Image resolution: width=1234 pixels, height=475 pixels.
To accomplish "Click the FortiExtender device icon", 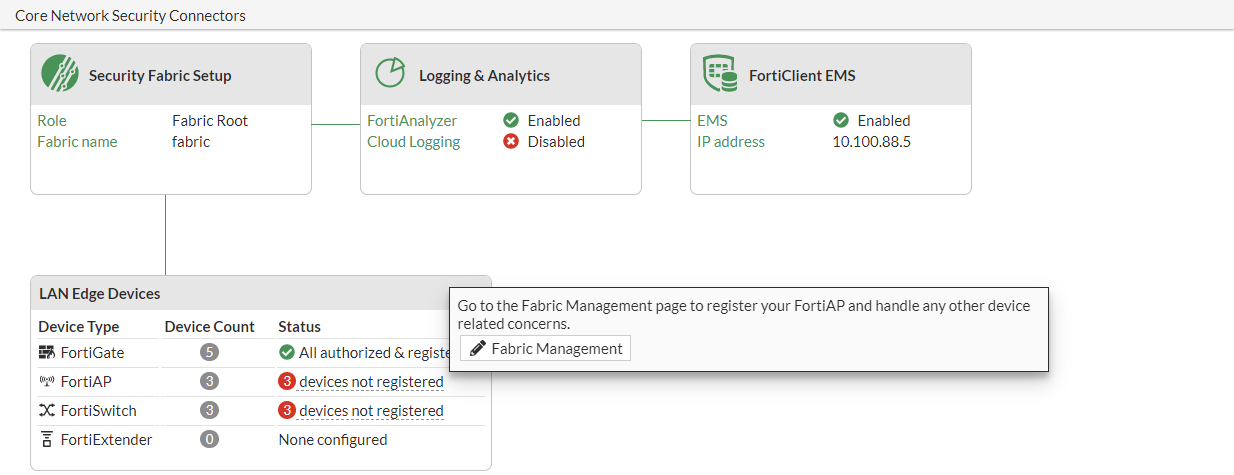I will pos(46,439).
